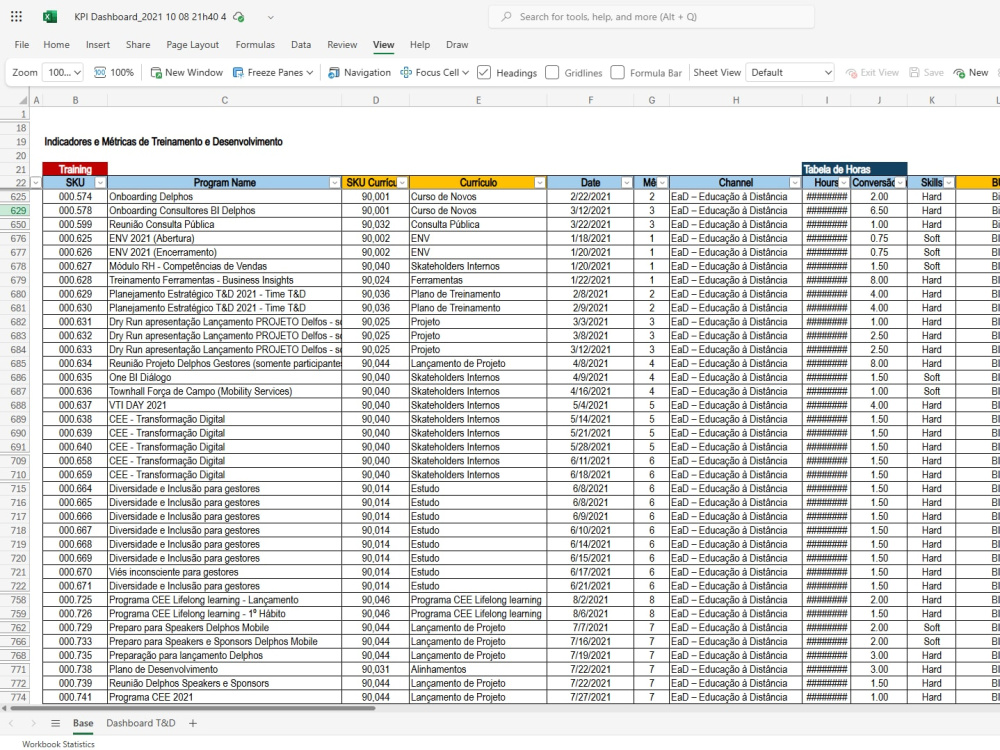Click the New sheet view button
This screenshot has height=750, width=1000.
(x=971, y=73)
